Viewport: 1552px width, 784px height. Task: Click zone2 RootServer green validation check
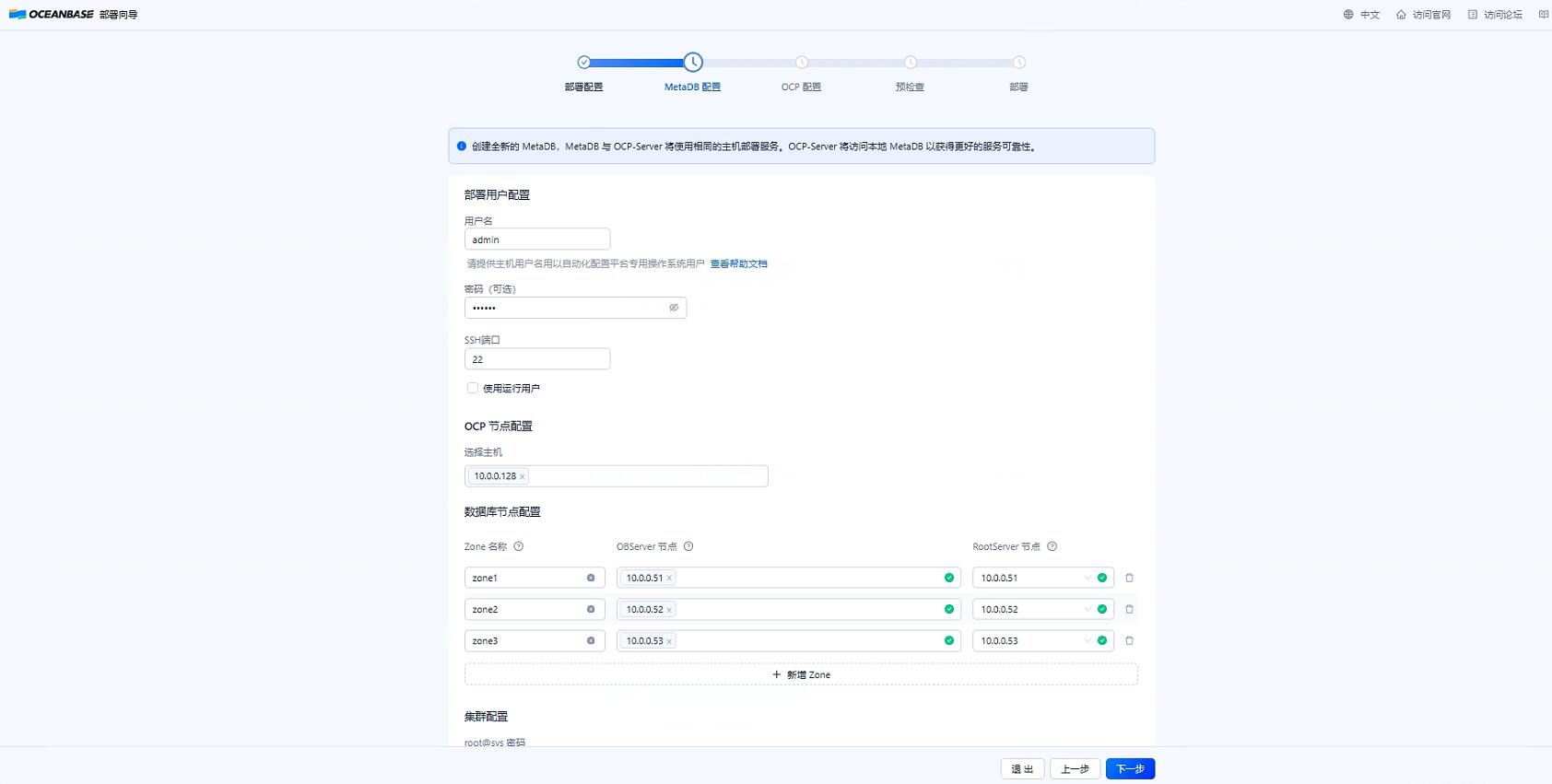1102,609
